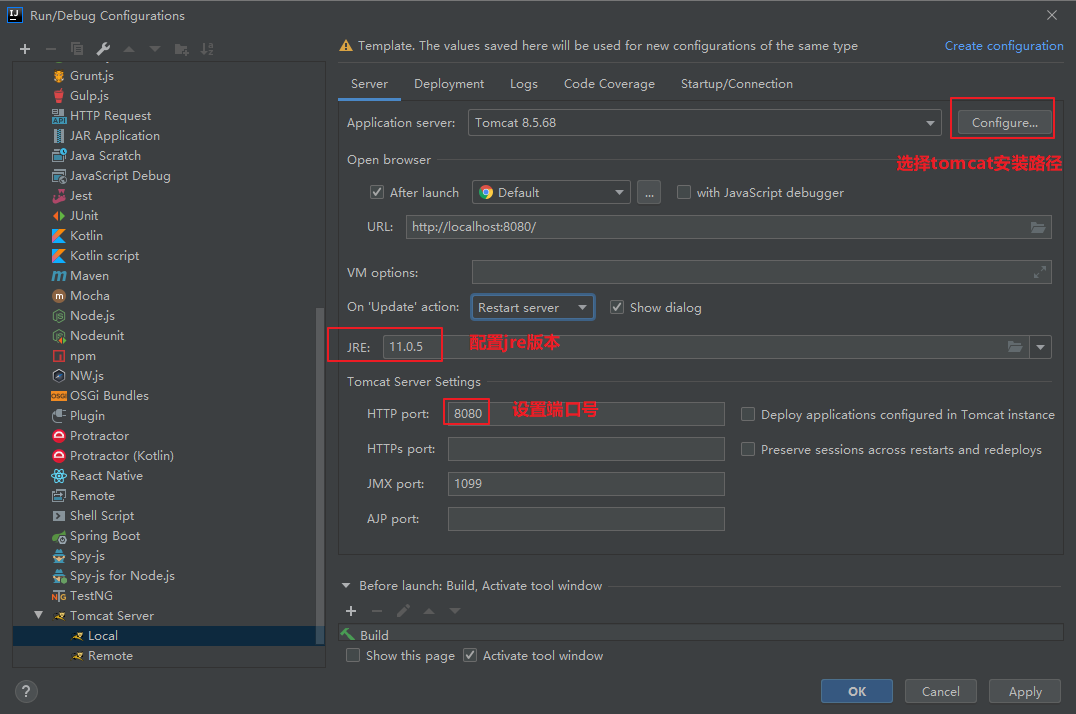This screenshot has height=714, width=1076.
Task: Click the Create configuration link
Action: pos(1004,46)
